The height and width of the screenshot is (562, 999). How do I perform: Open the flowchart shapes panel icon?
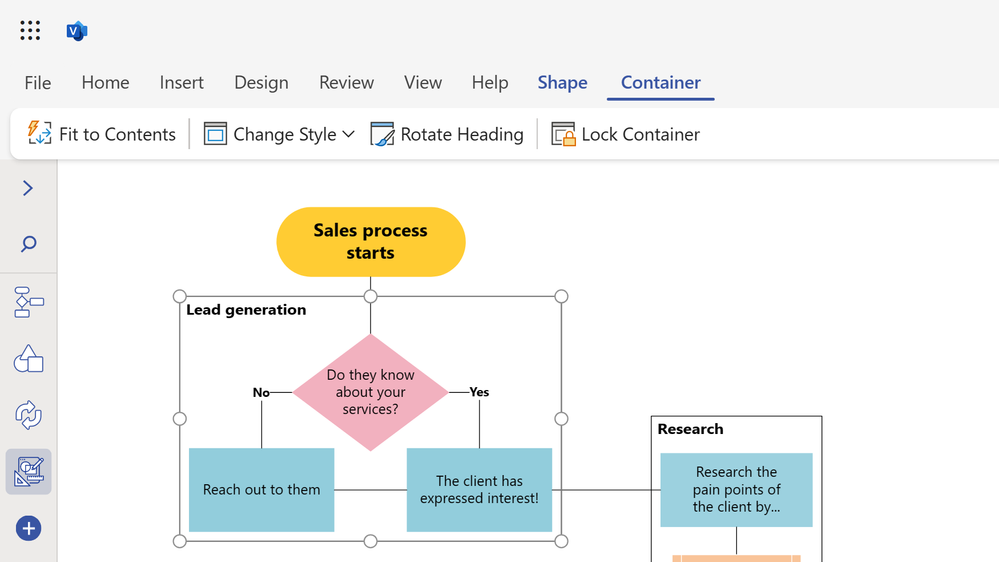click(28, 302)
